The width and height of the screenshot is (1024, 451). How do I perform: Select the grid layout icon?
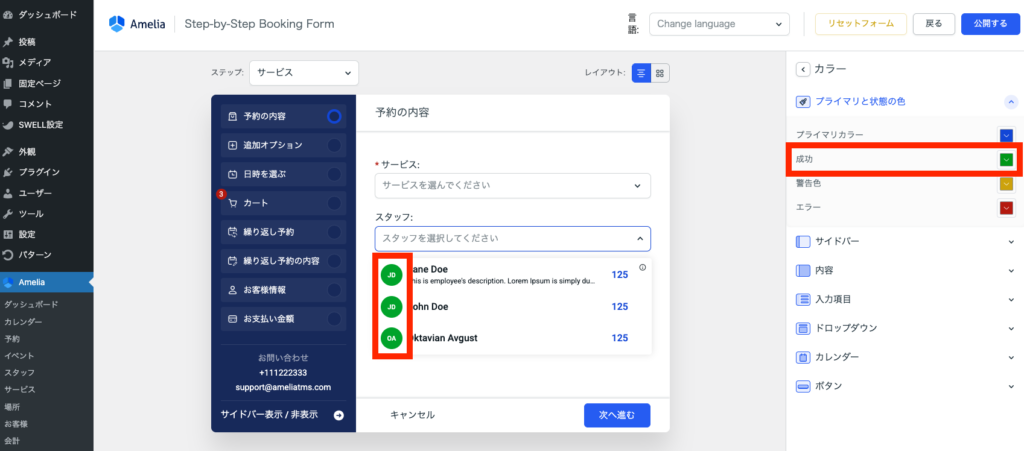(661, 73)
